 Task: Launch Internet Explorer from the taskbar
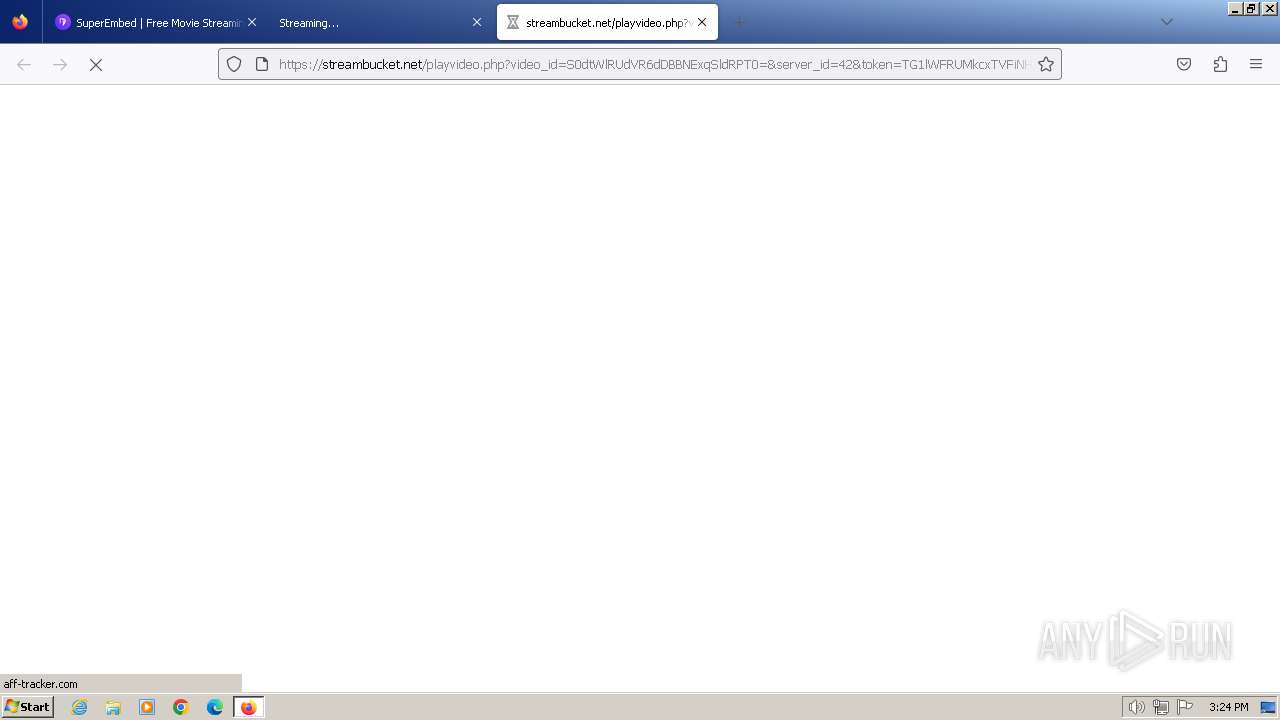[x=80, y=707]
